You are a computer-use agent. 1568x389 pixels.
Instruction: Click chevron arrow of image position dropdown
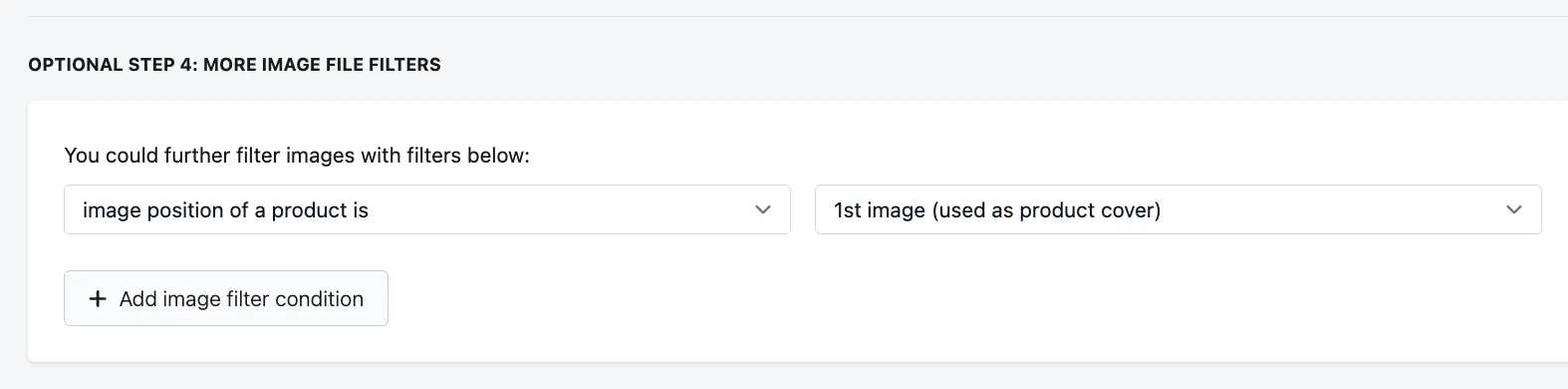click(x=763, y=210)
